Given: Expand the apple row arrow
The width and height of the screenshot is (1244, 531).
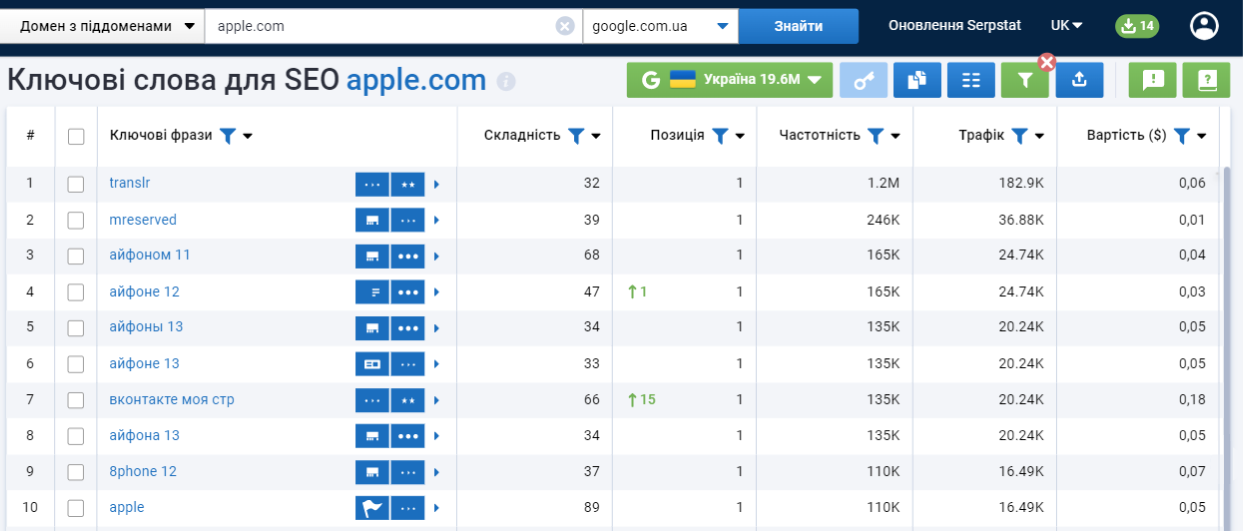Looking at the screenshot, I should coord(437,508).
